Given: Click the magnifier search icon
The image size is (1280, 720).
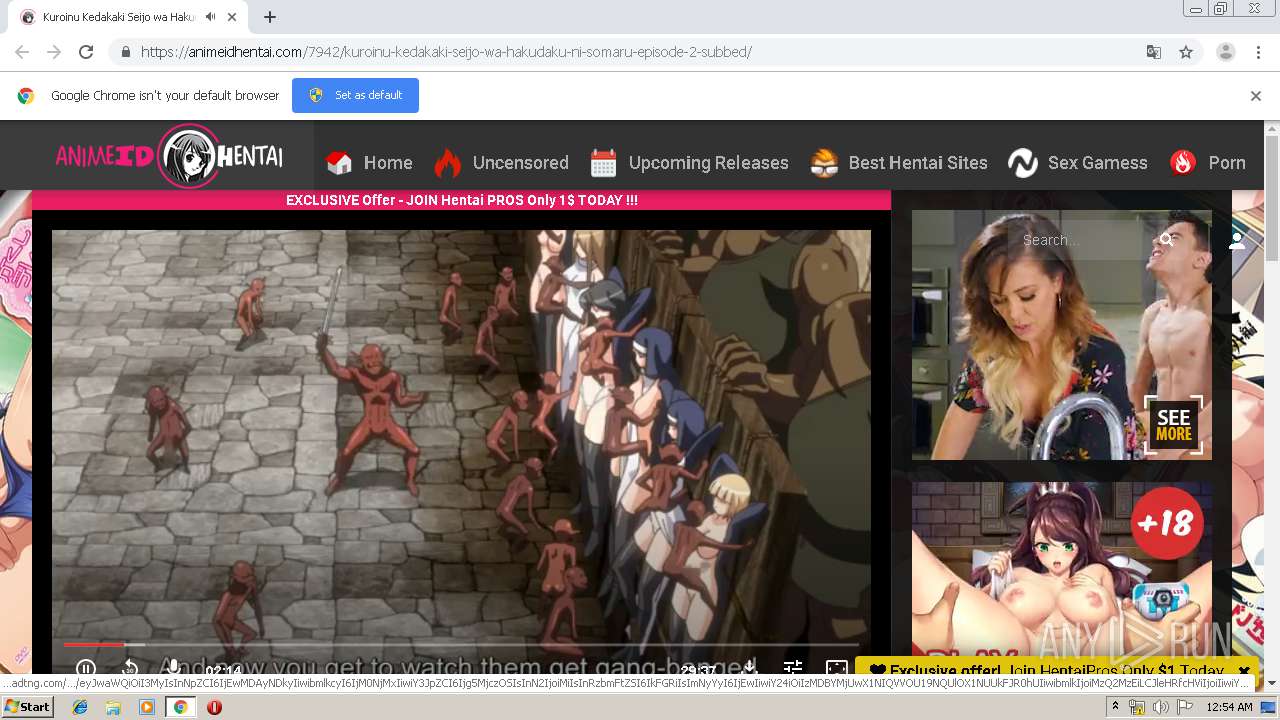Looking at the screenshot, I should [1167, 240].
